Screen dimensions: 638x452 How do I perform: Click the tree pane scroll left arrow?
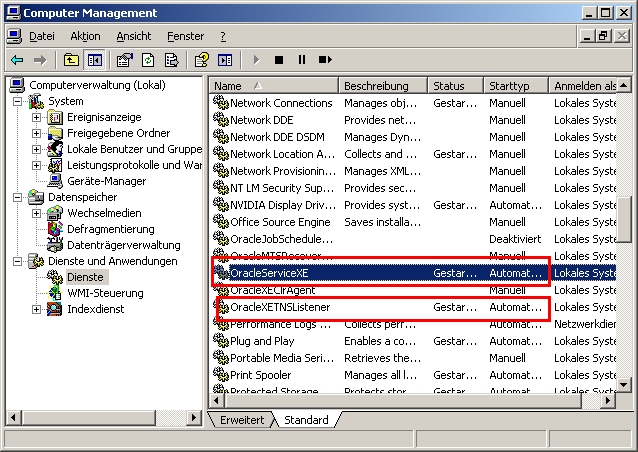pos(13,417)
